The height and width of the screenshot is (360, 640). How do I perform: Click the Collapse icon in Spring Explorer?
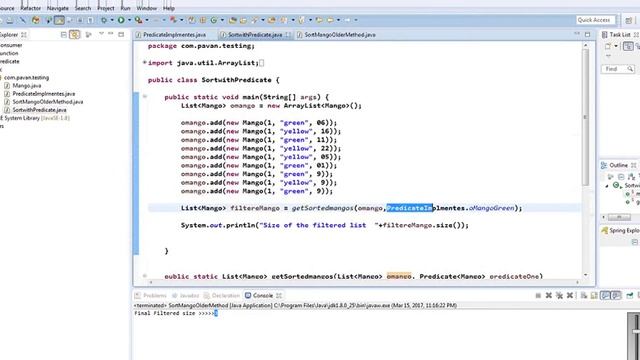point(635,242)
